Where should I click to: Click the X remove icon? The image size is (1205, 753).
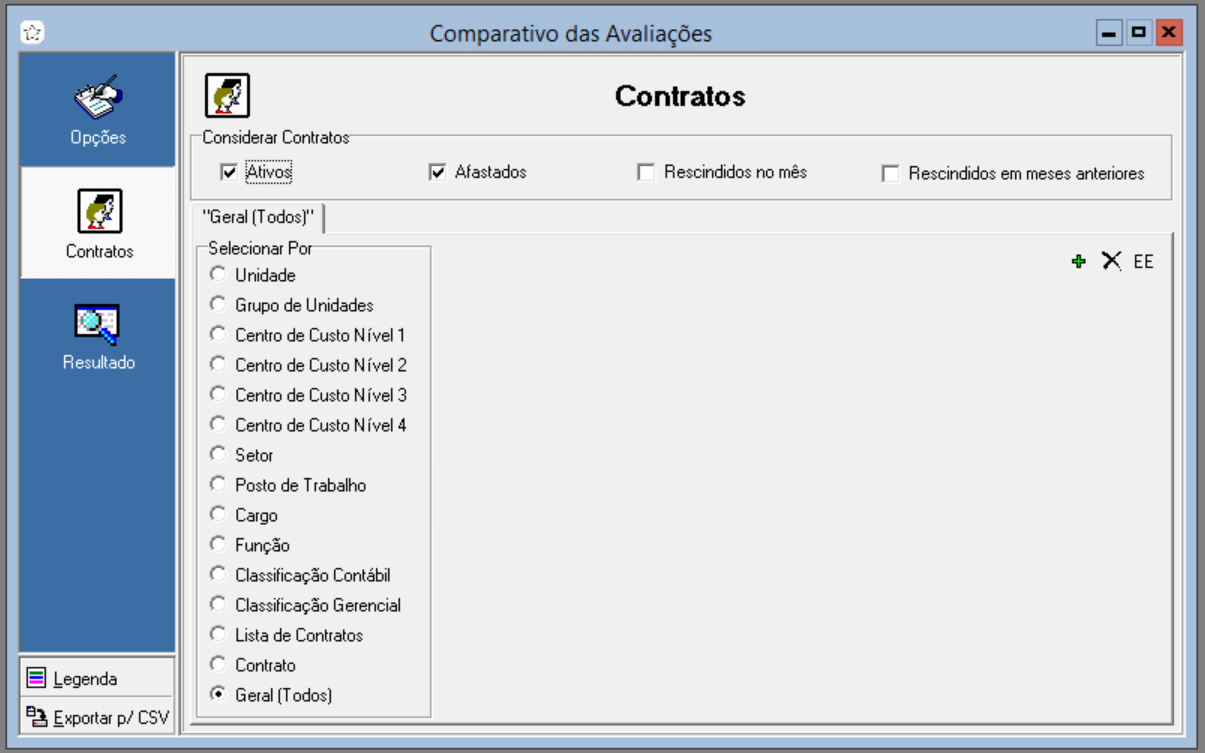click(1111, 261)
